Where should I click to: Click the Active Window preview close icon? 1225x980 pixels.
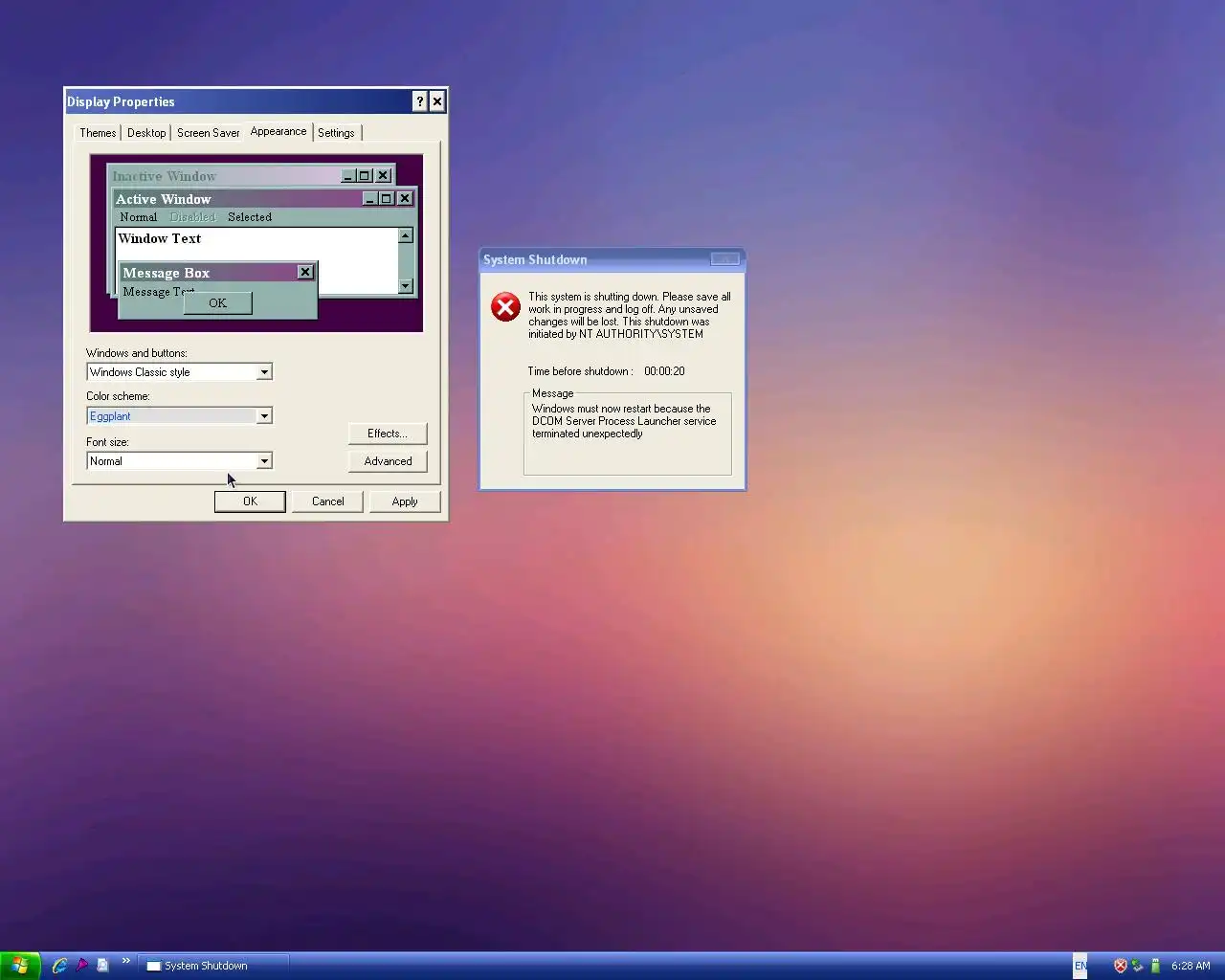click(x=405, y=198)
